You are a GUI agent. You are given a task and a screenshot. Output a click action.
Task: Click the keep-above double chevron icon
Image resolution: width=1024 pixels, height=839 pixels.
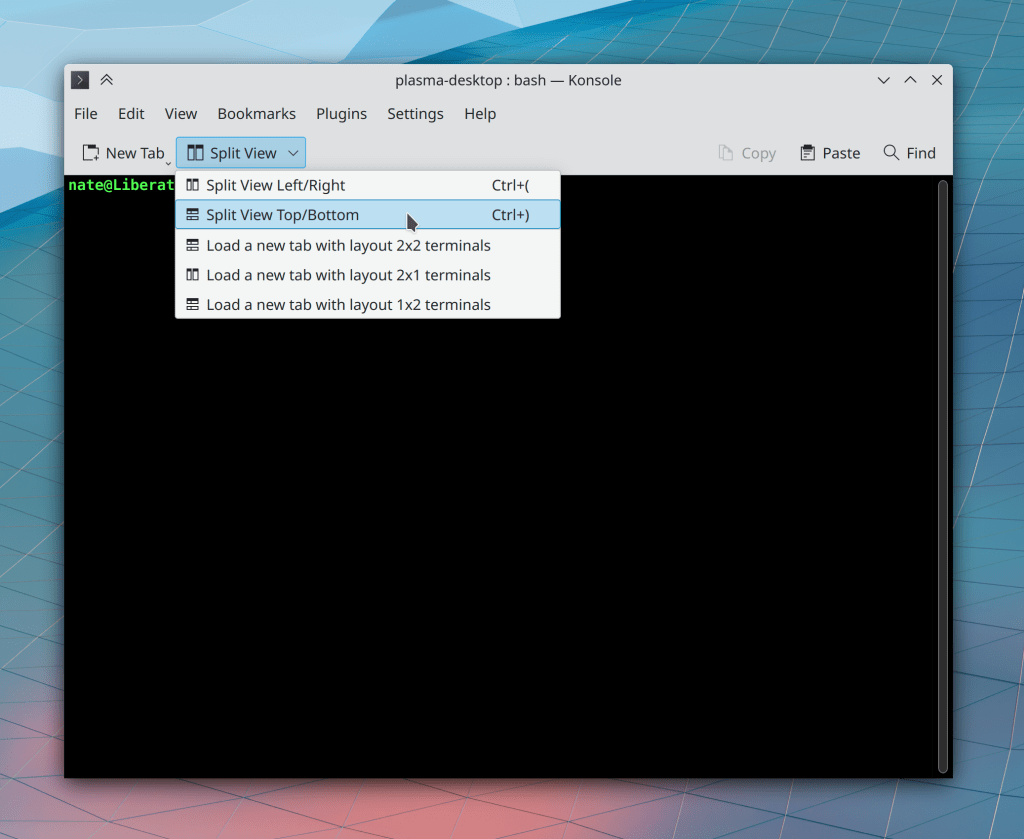click(x=107, y=80)
